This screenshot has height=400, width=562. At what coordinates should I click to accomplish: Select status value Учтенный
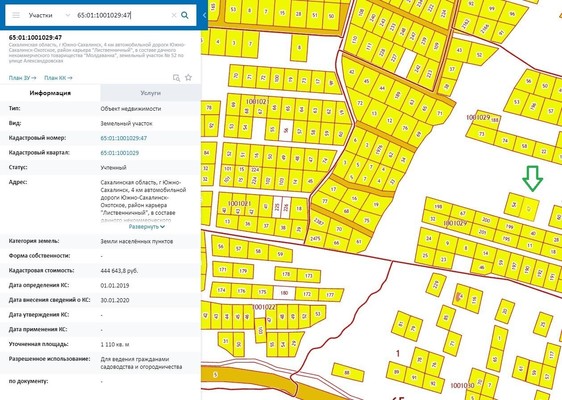(x=113, y=167)
